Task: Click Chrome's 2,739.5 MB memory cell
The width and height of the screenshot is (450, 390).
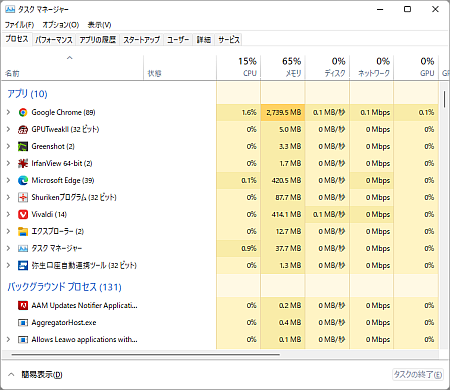Action: (x=283, y=112)
